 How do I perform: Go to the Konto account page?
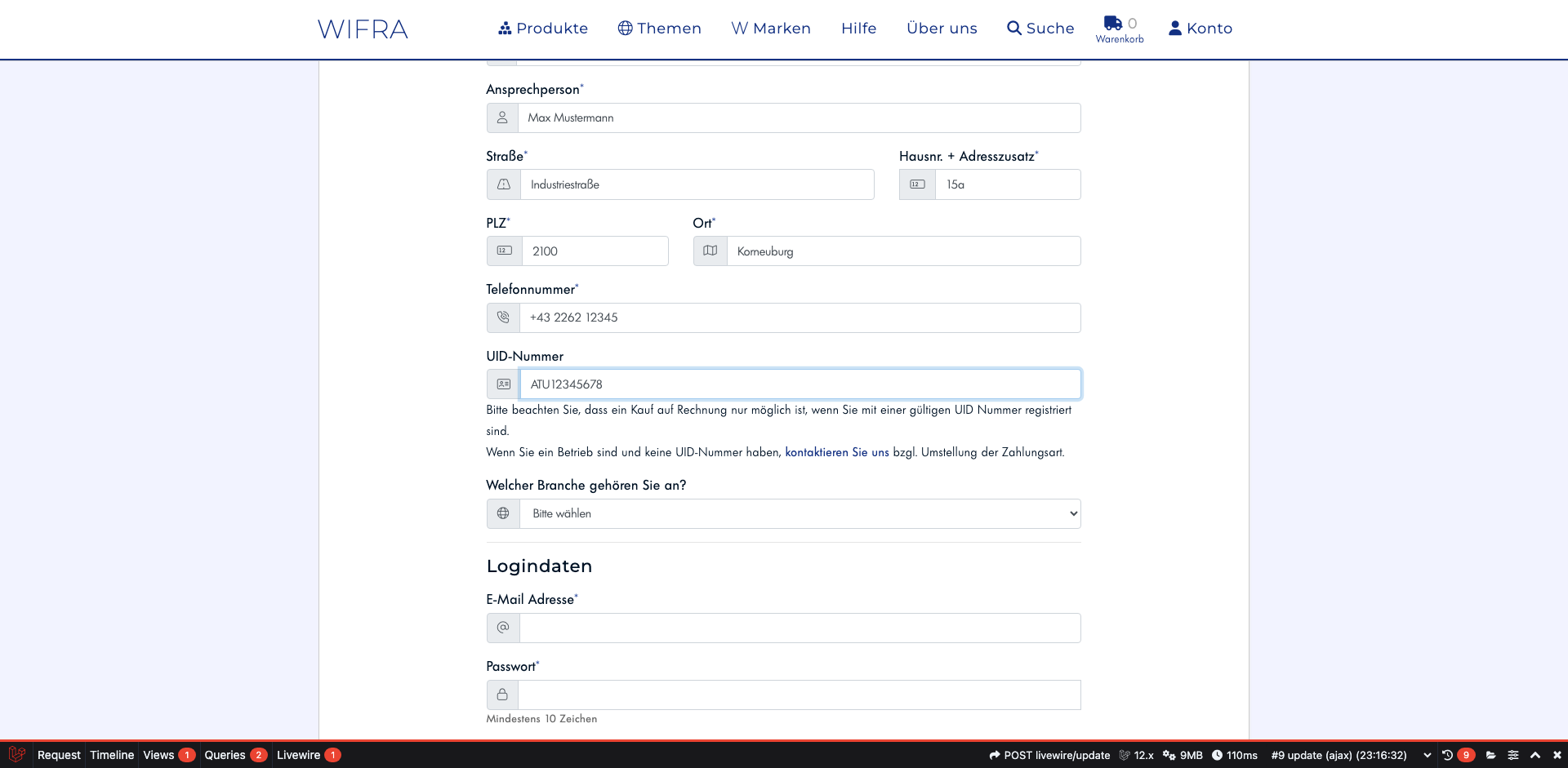[1200, 29]
